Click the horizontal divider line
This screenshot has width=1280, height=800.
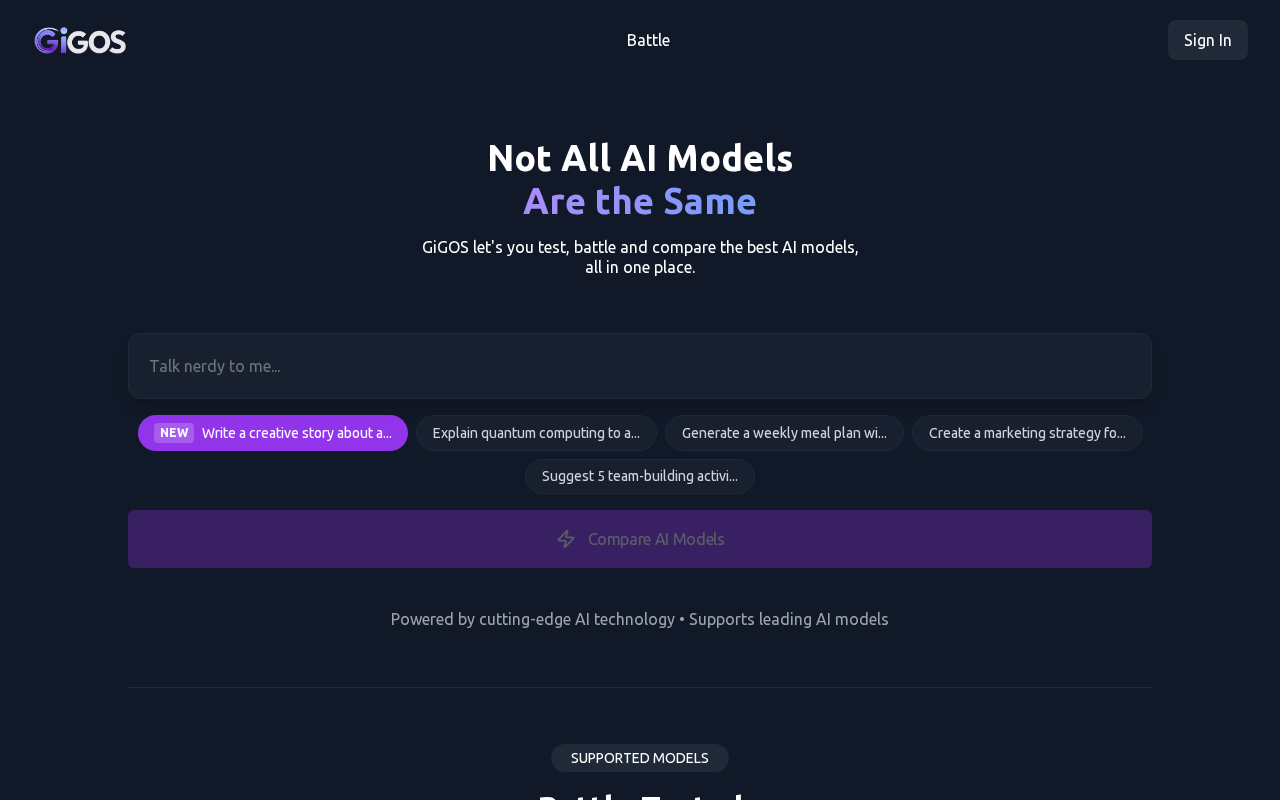click(640, 687)
